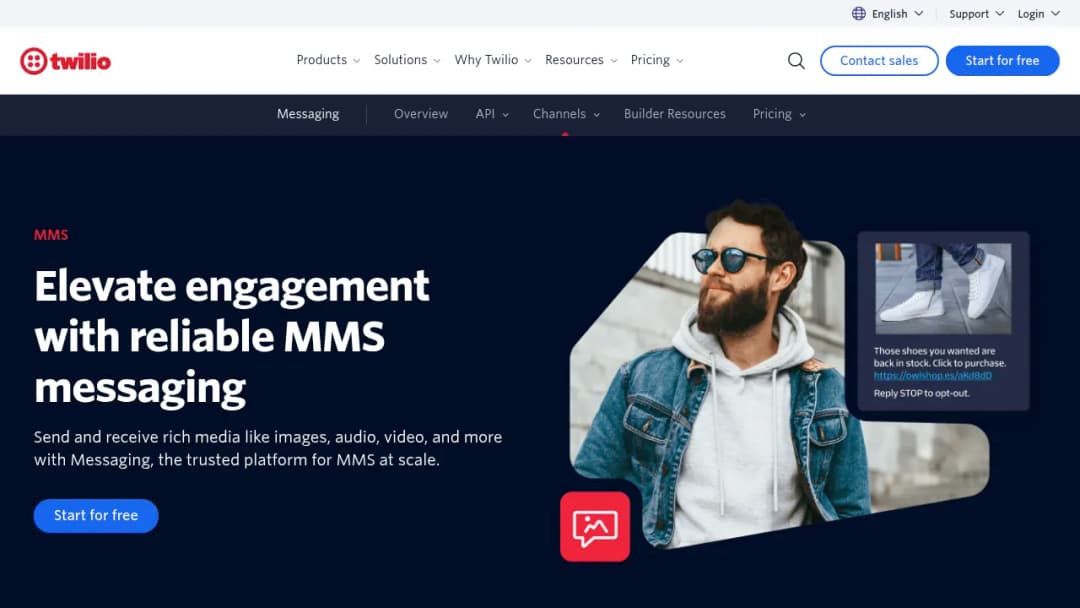Open the Why Twilio menu
The width and height of the screenshot is (1080, 608).
click(492, 60)
